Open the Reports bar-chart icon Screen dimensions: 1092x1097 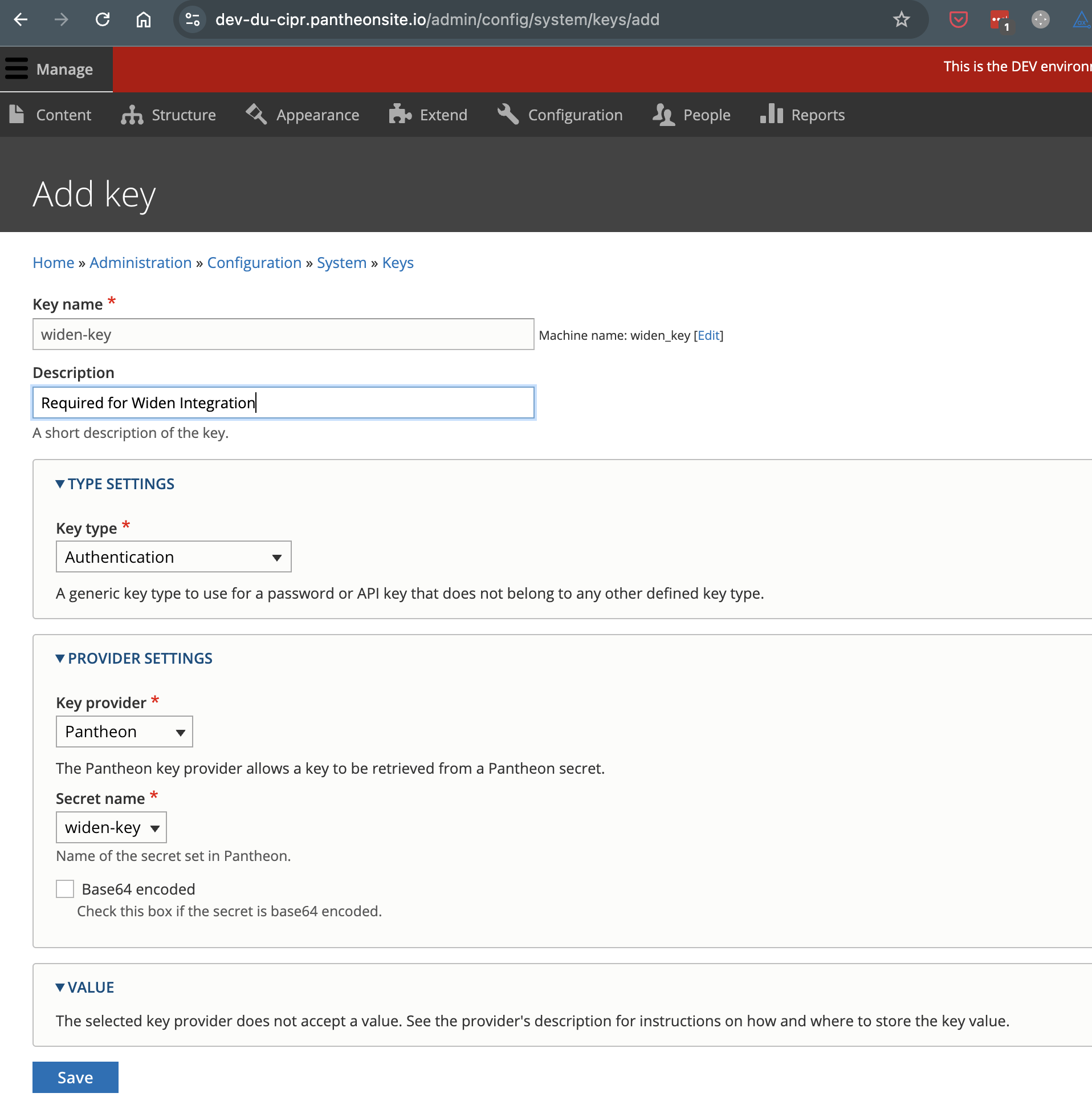click(771, 115)
